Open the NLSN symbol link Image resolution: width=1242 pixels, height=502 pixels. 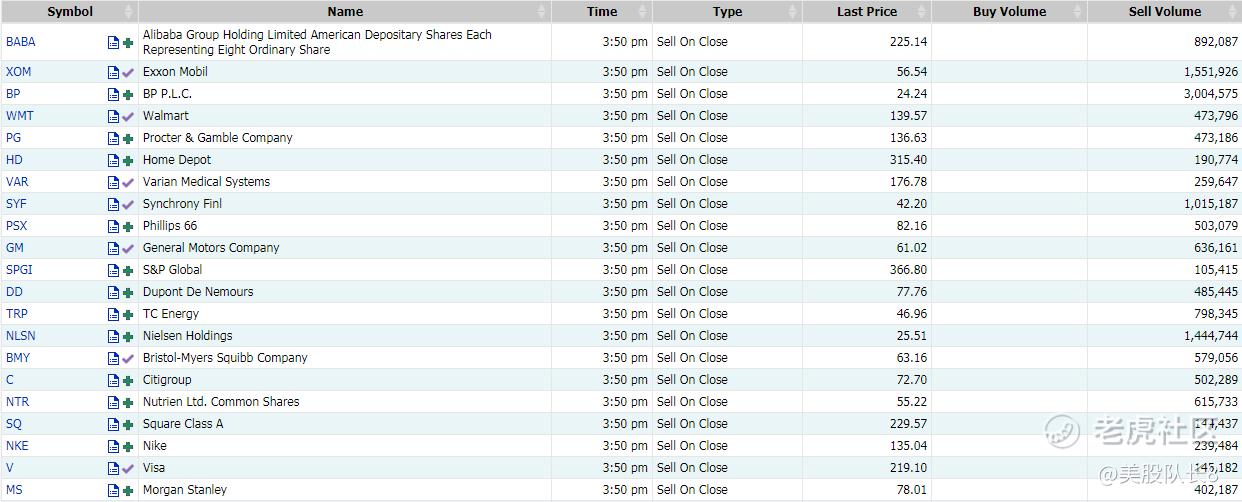tap(20, 336)
